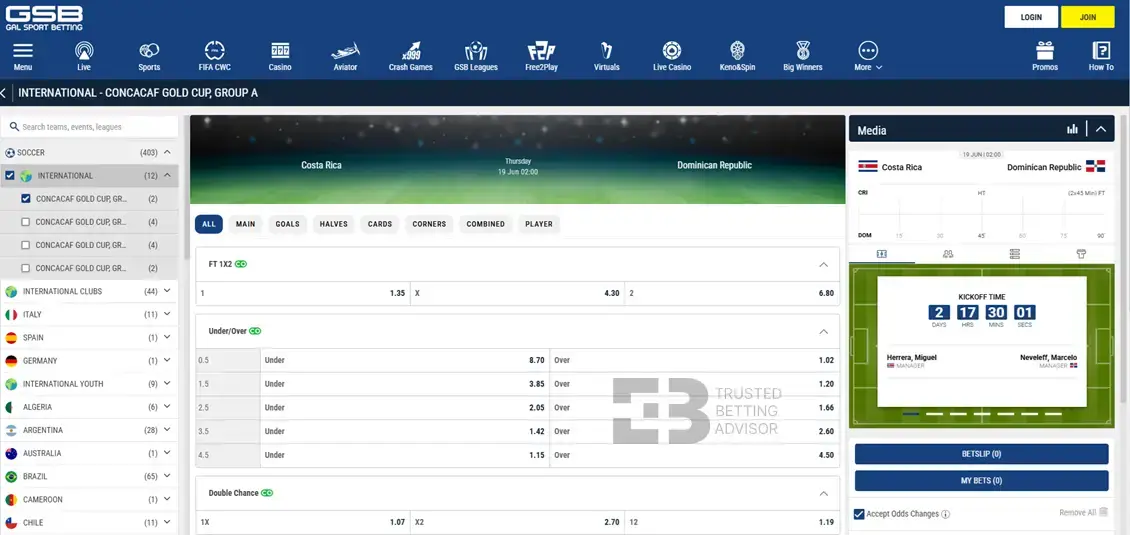Click the second carousel indicator in match tracker
Screen dimensions: 1130x535
tap(933, 414)
